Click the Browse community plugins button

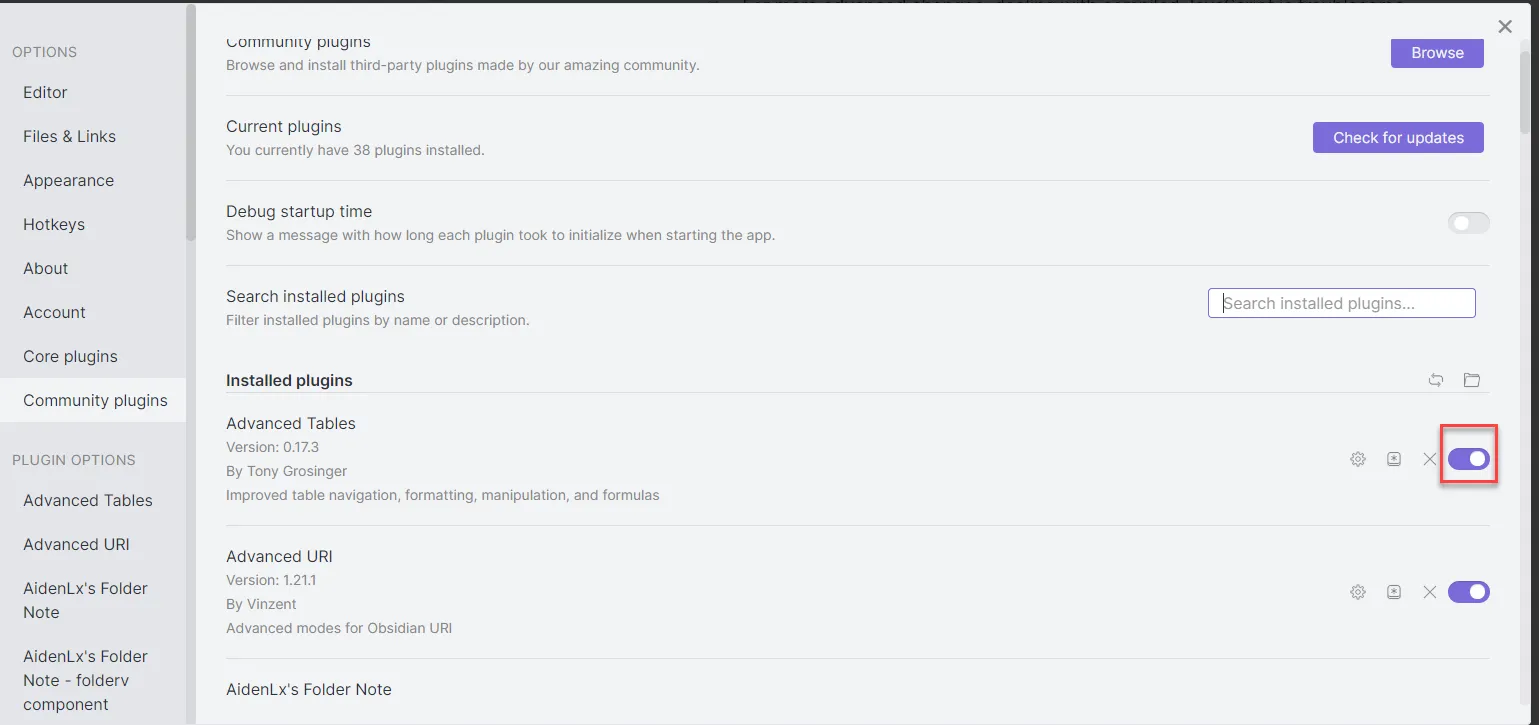[1437, 53]
